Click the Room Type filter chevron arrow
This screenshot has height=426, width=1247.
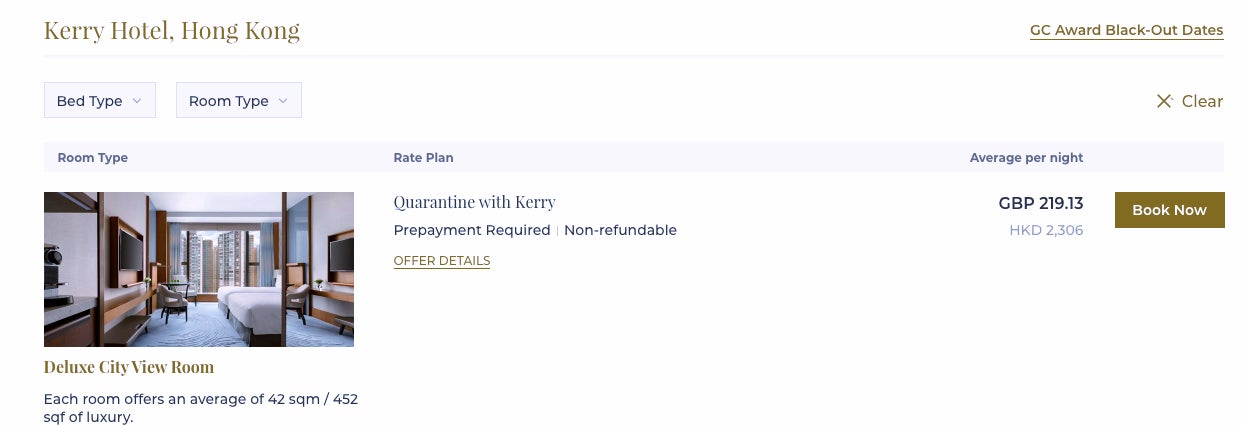click(283, 101)
